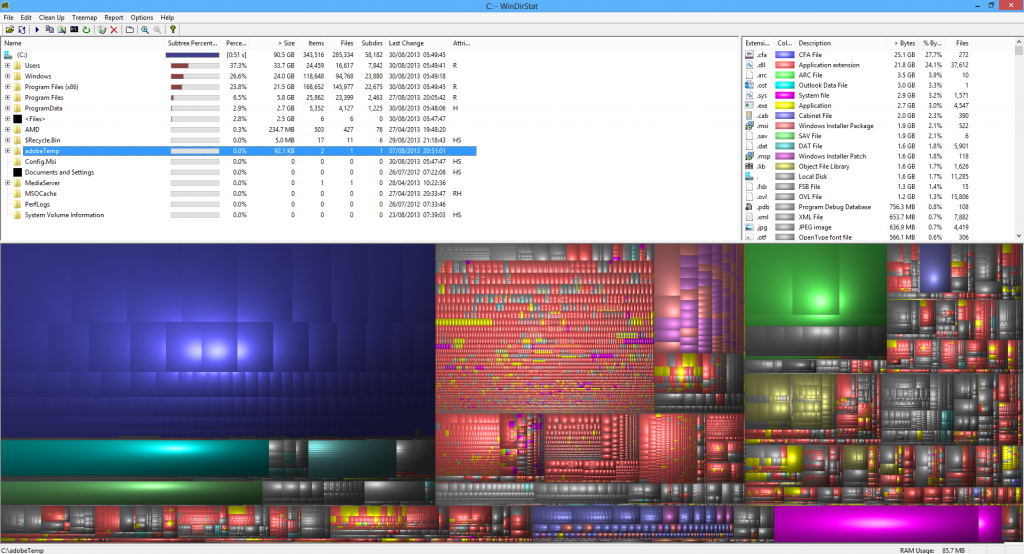1024x554 pixels.
Task: Open the Edit menu
Action: point(26,18)
